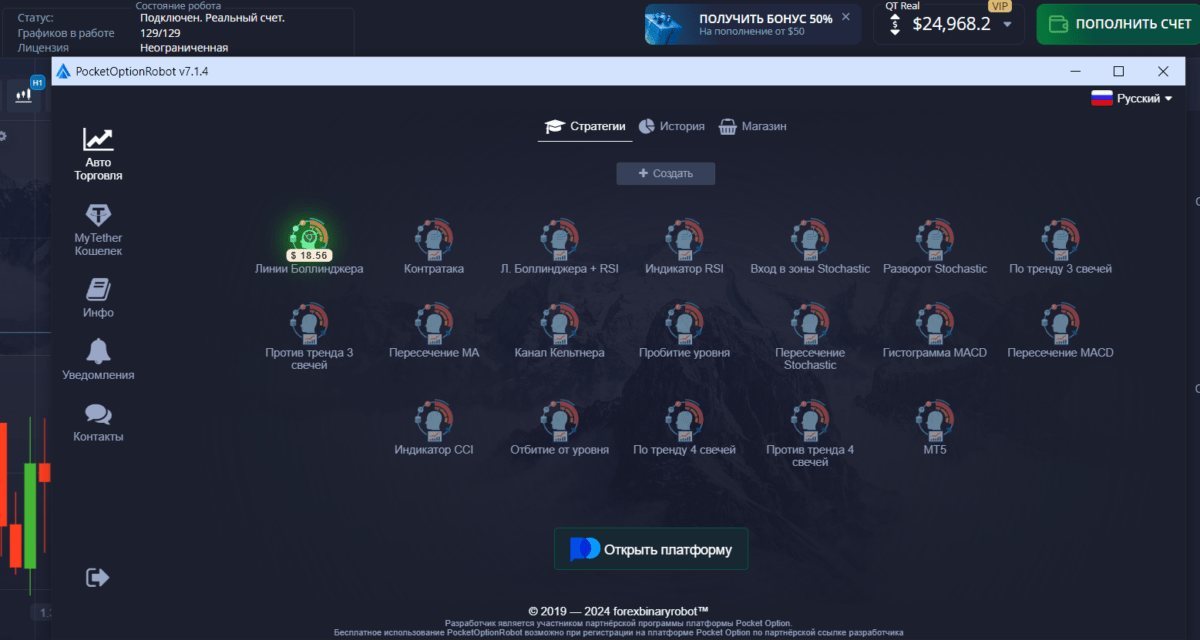This screenshot has width=1200, height=640.
Task: Choose the Индикатор CCI strategy icon
Action: click(434, 421)
